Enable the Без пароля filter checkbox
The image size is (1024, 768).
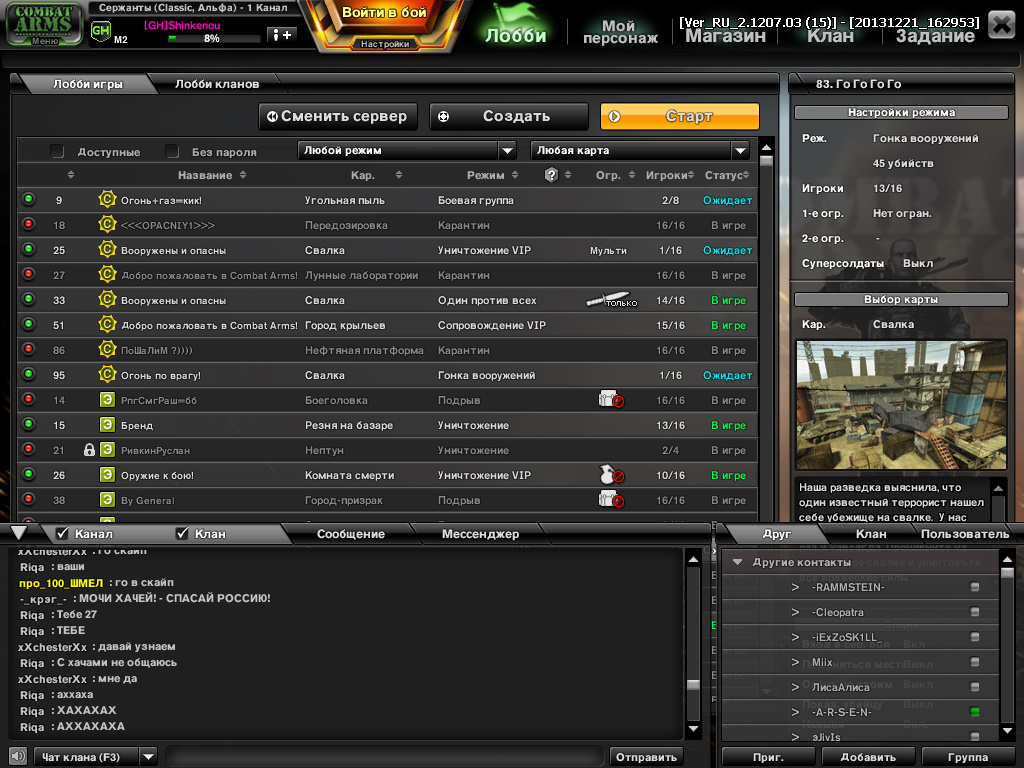pyautogui.click(x=172, y=152)
